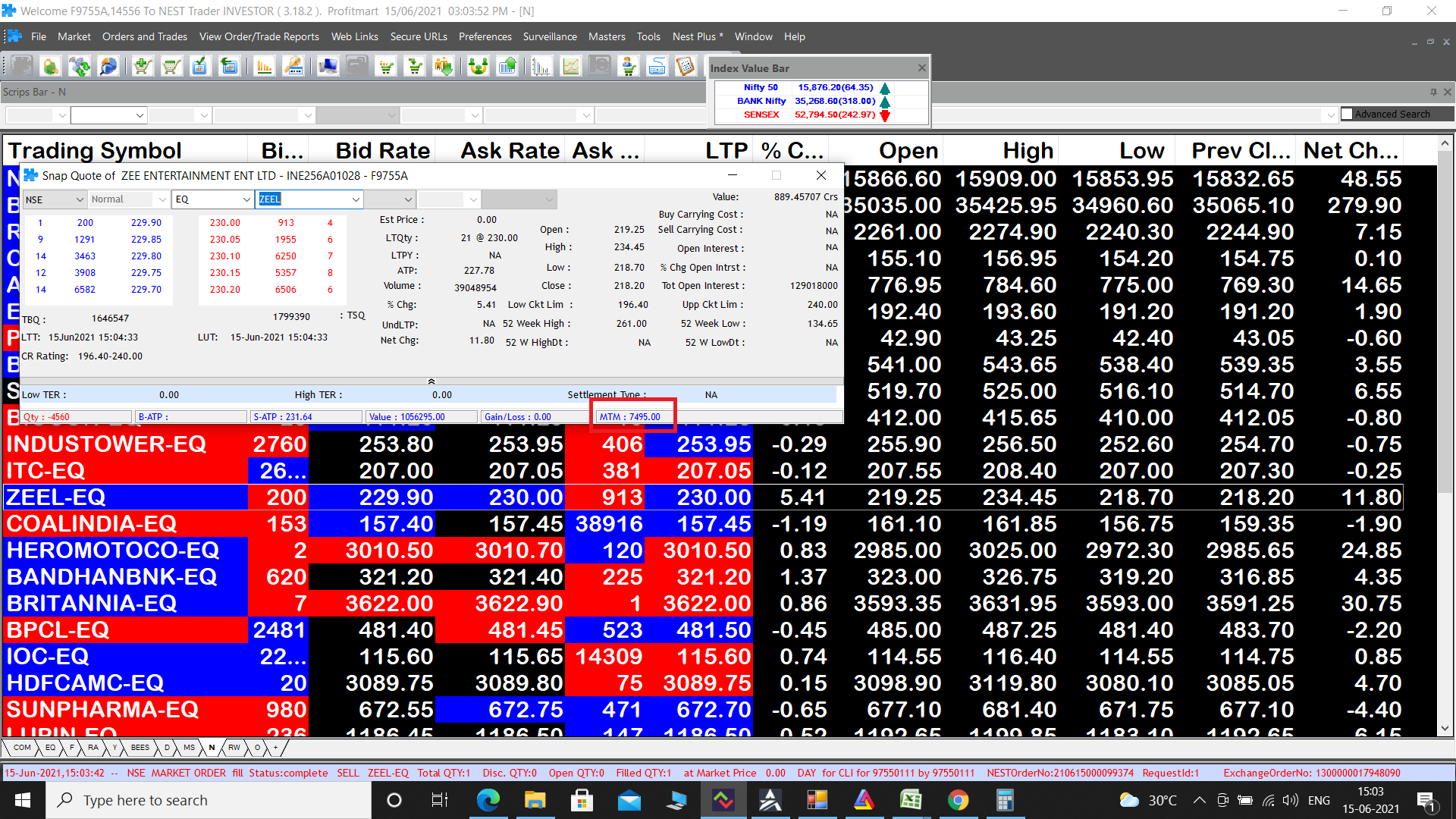Sort by Open column header
This screenshot has width=1456, height=819.
click(884, 150)
